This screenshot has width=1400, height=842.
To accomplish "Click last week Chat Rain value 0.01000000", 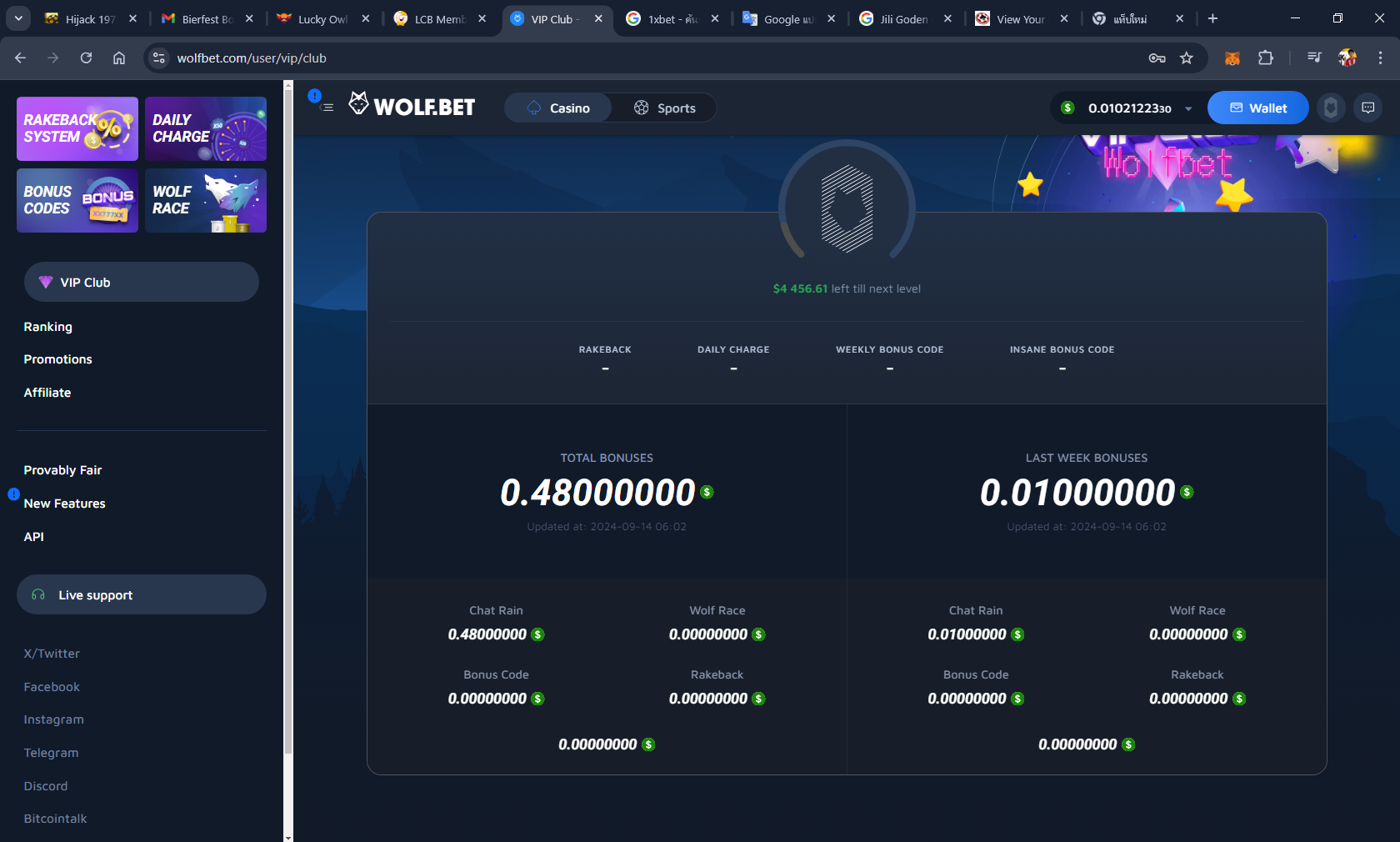I will coord(967,634).
